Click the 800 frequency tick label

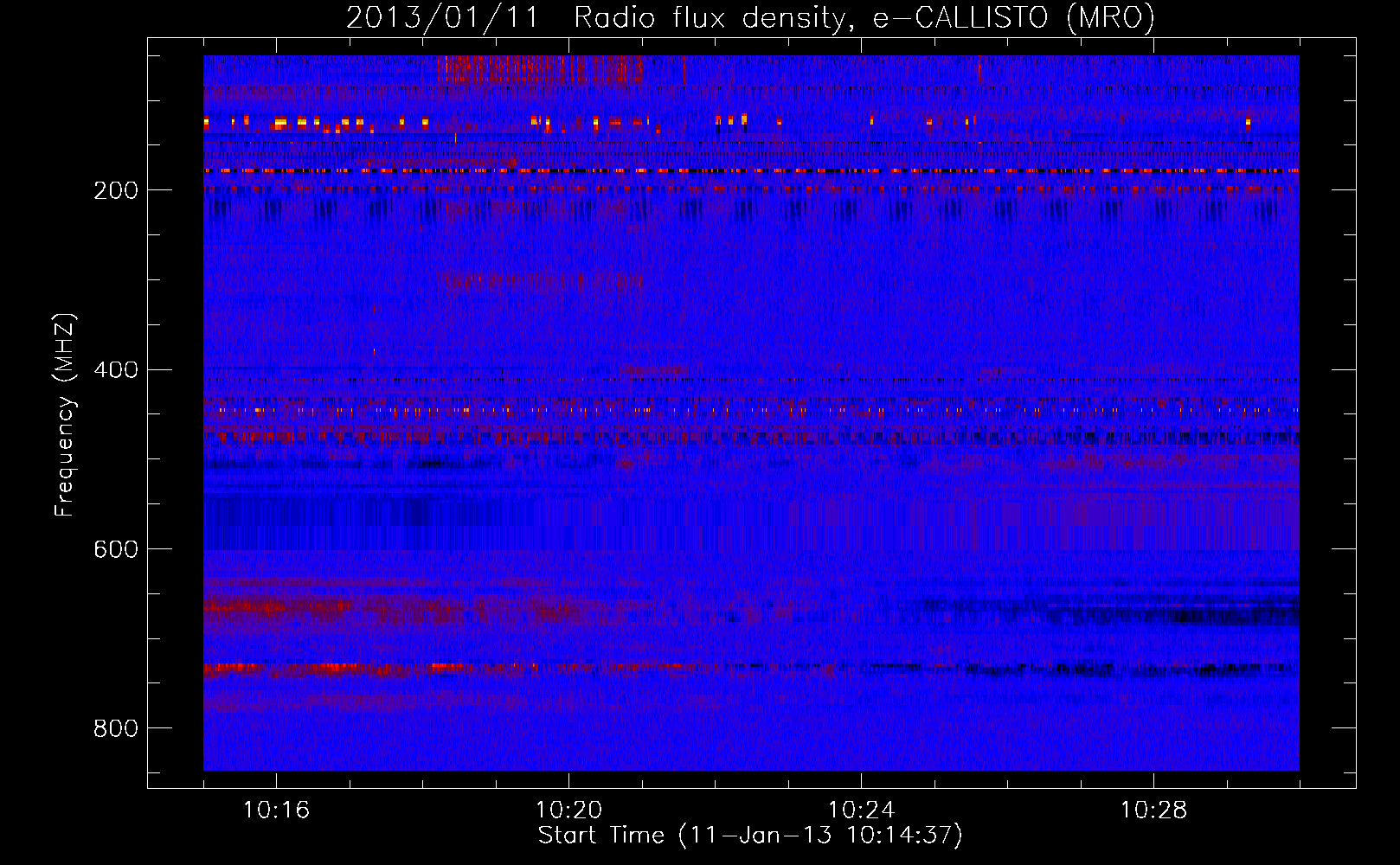click(x=116, y=729)
